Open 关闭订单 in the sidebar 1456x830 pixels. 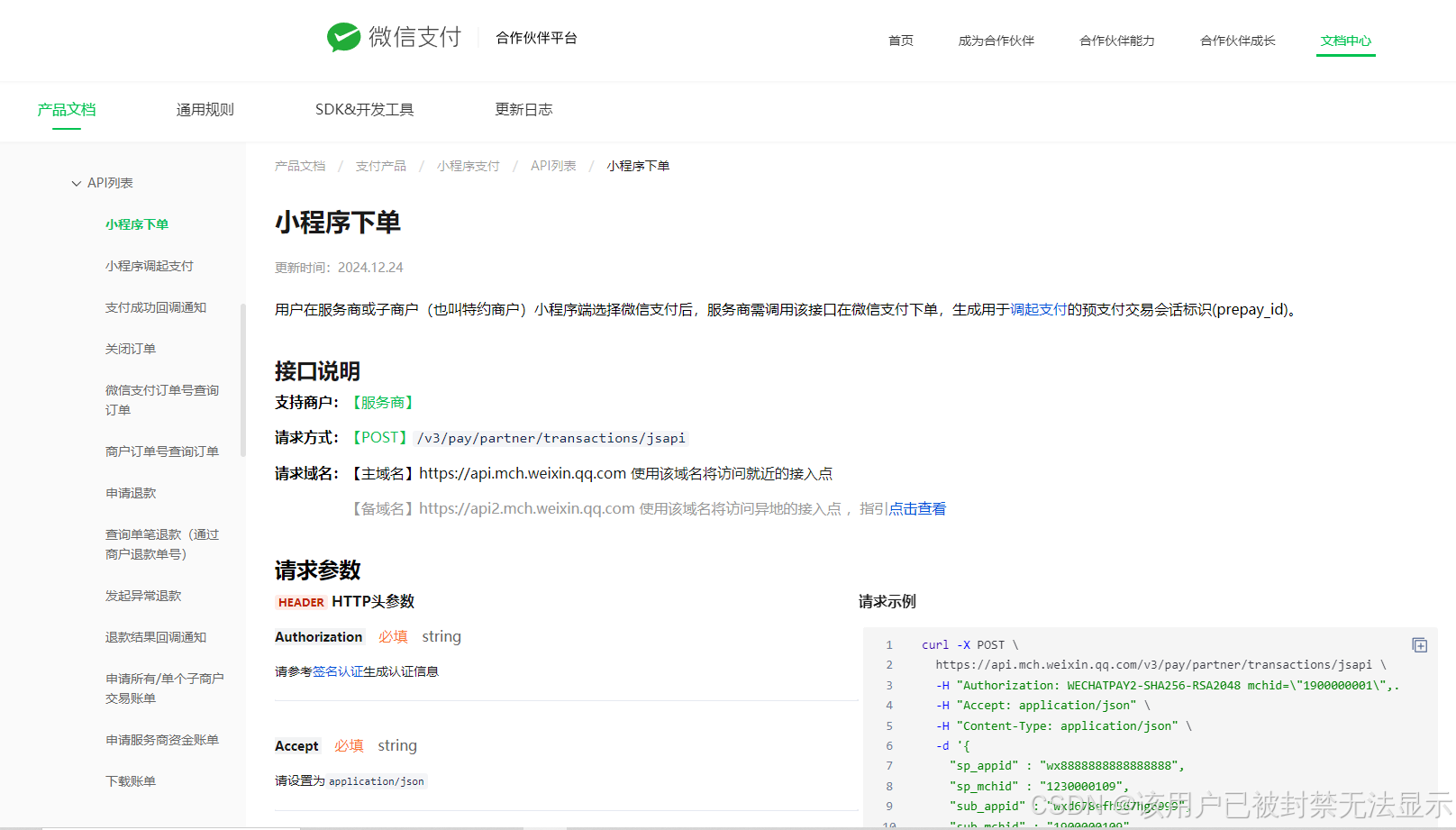click(130, 349)
